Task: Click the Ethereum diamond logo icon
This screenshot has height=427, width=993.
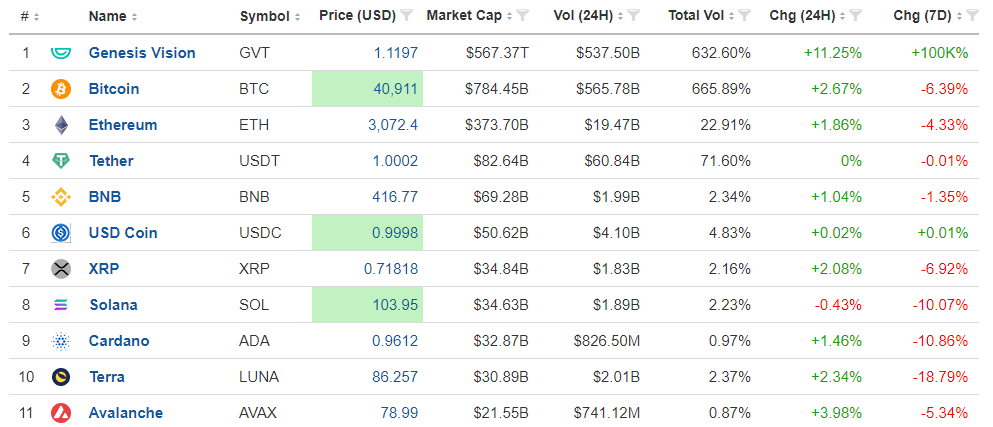Action: 61,125
